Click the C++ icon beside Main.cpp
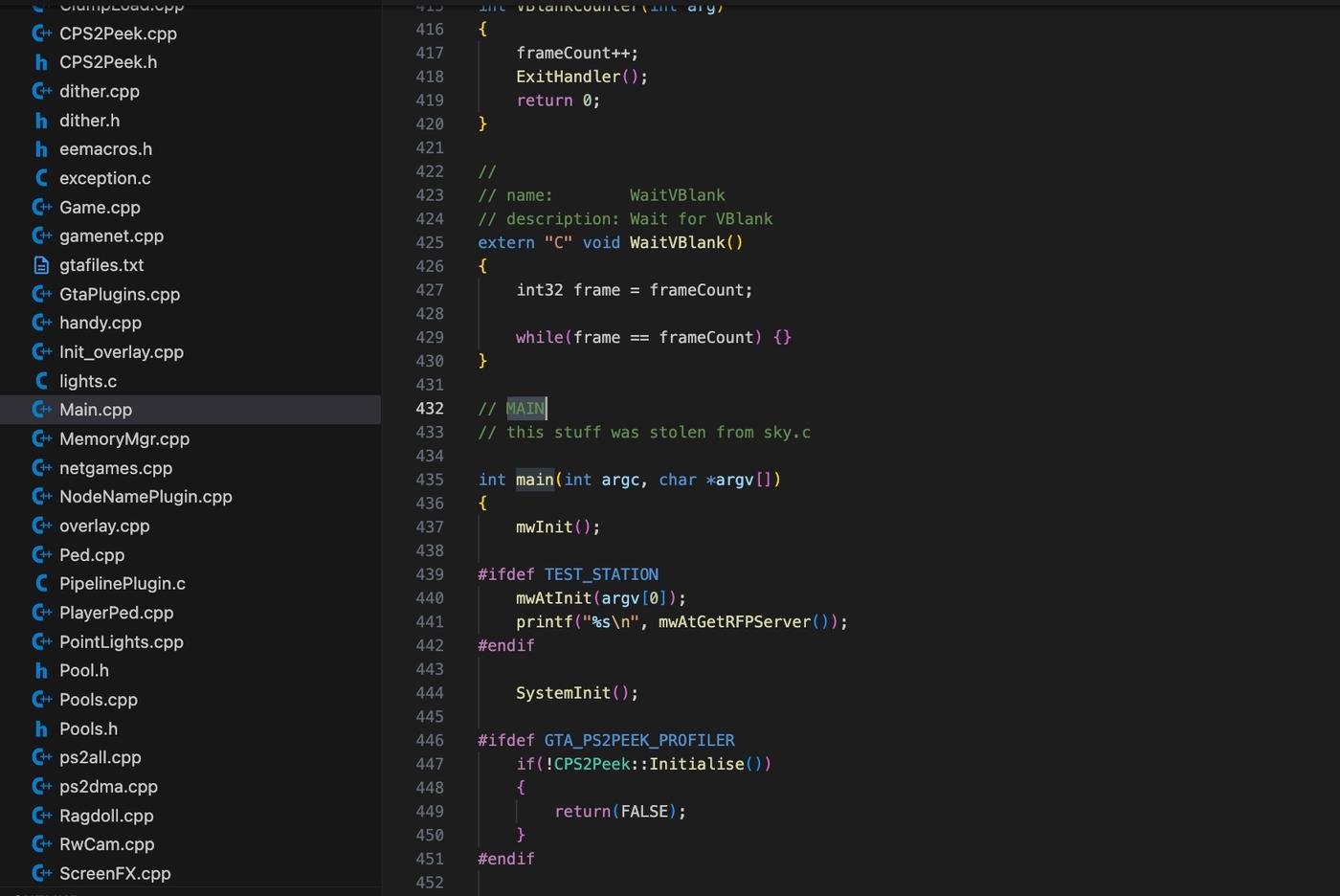The width and height of the screenshot is (1340, 896). 42,410
